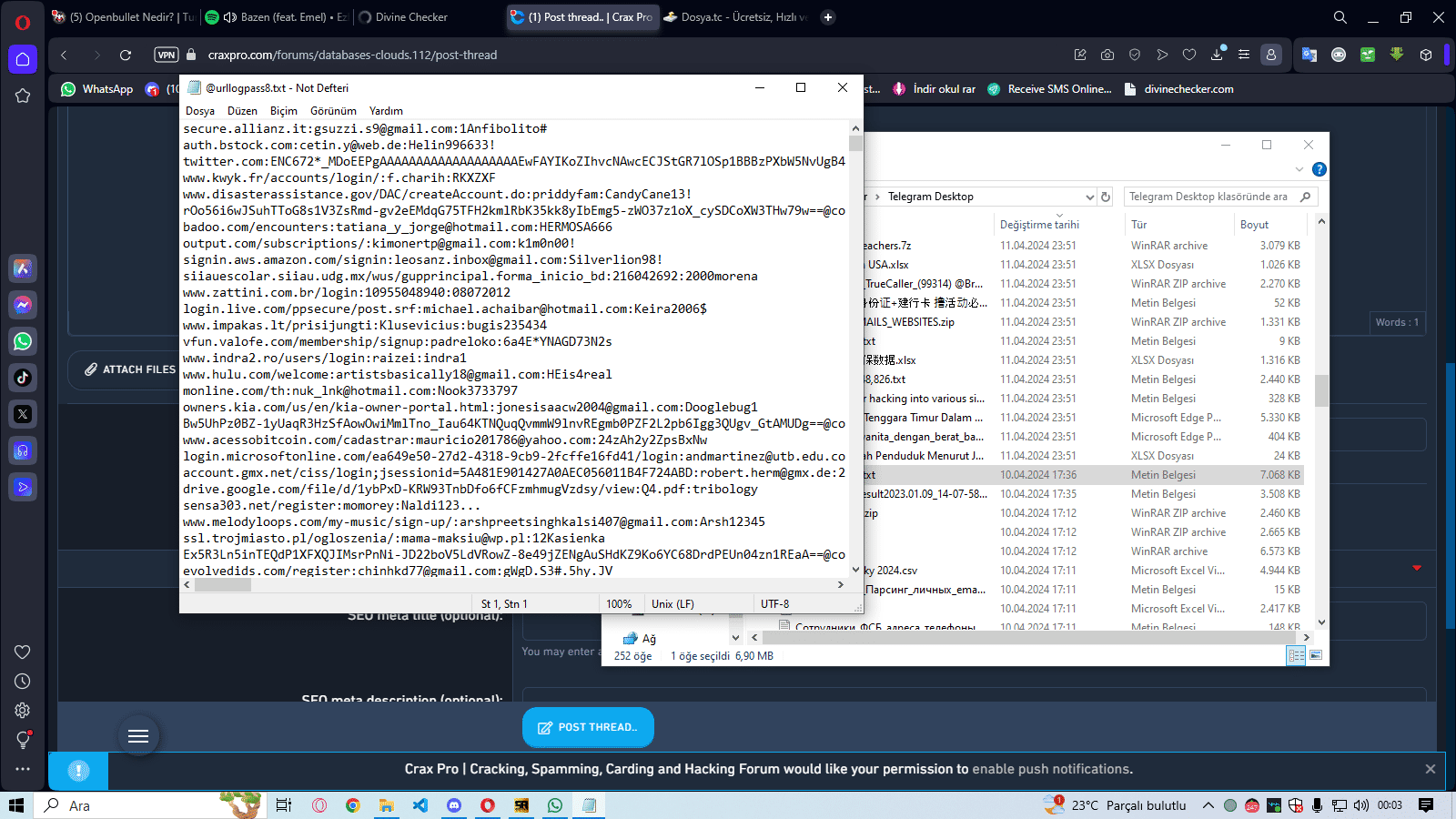Click the blue help icon in File Explorer
Viewport: 1456px width, 819px height.
(1319, 169)
